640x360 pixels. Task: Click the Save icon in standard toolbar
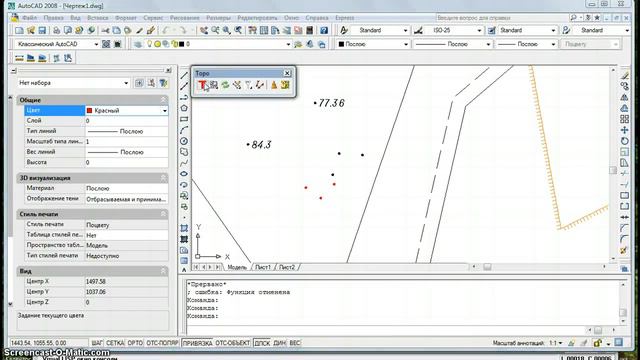[x=42, y=31]
